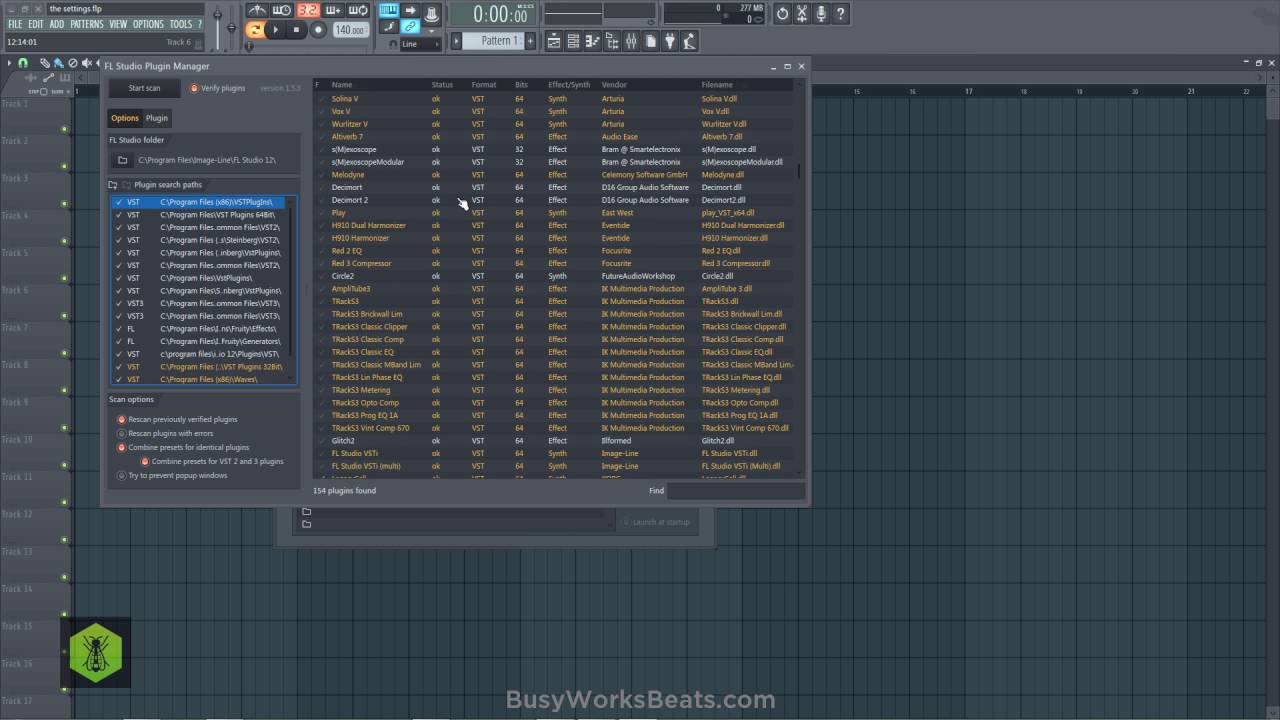Open the browser view icon

[x=612, y=41]
